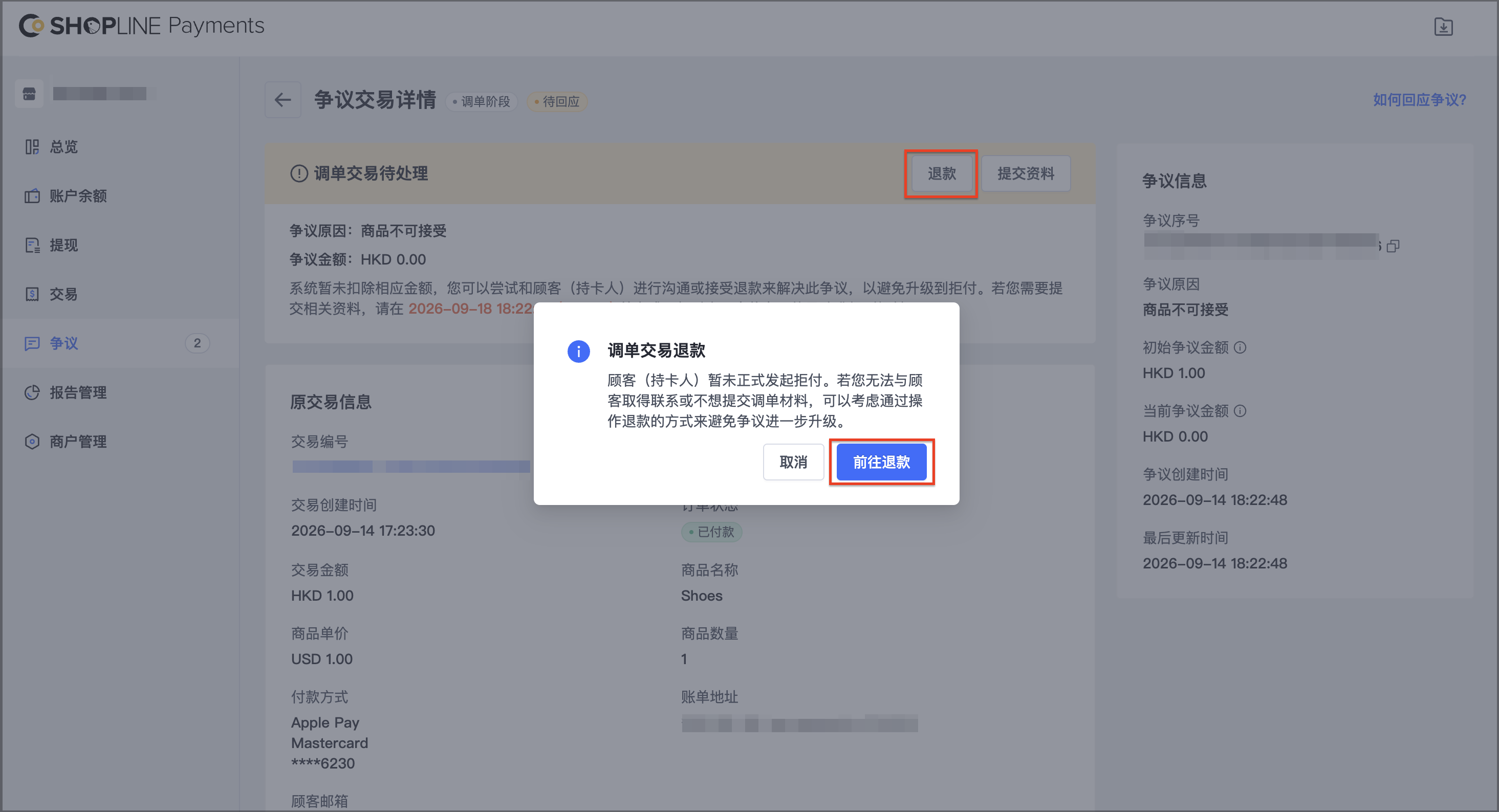Click the 待回应 status tag
This screenshot has width=1499, height=812.
557,101
